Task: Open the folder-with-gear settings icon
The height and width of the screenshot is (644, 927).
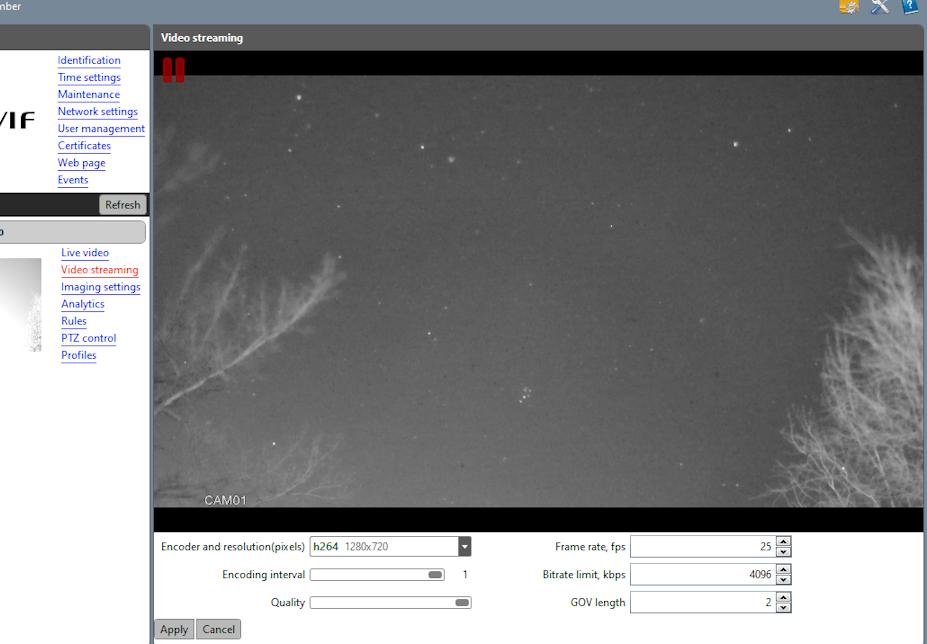Action: 849,6
